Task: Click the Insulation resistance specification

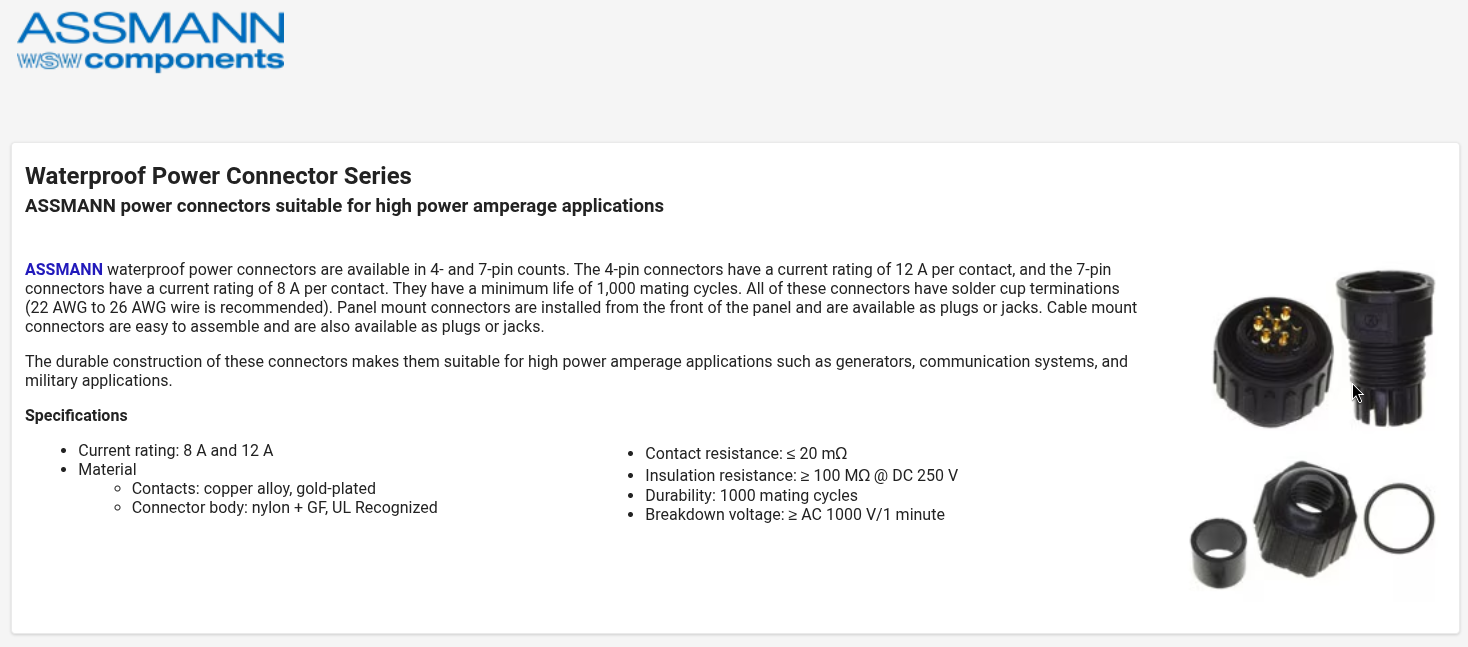Action: (x=801, y=475)
